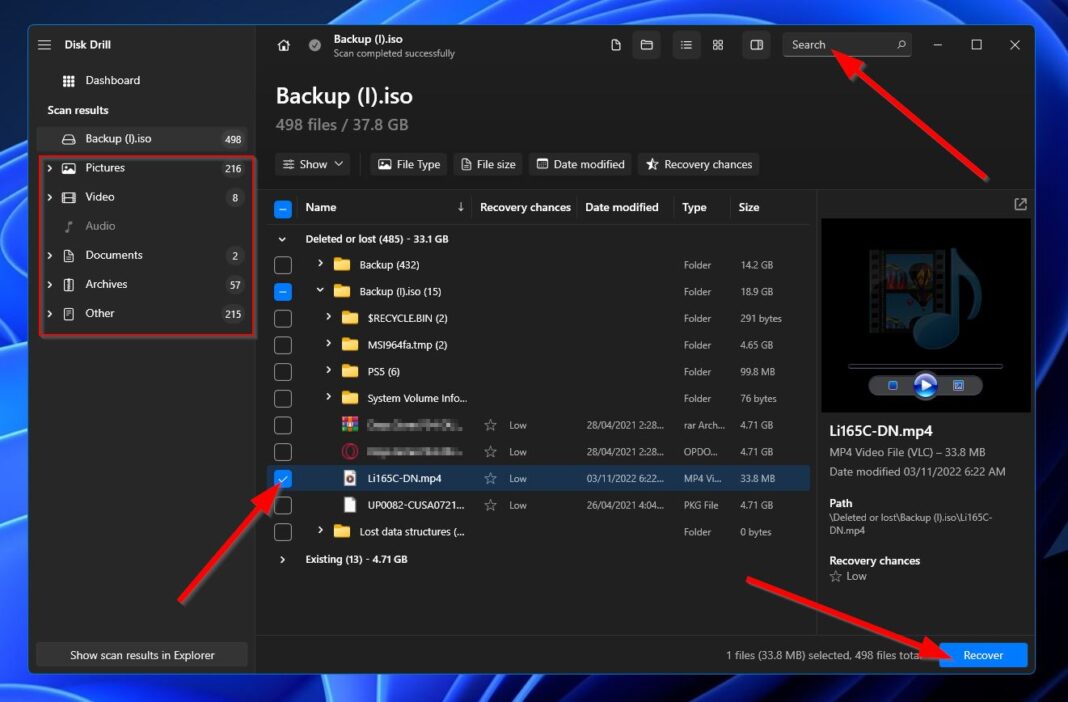Click the PS5 folder icon

click(349, 371)
